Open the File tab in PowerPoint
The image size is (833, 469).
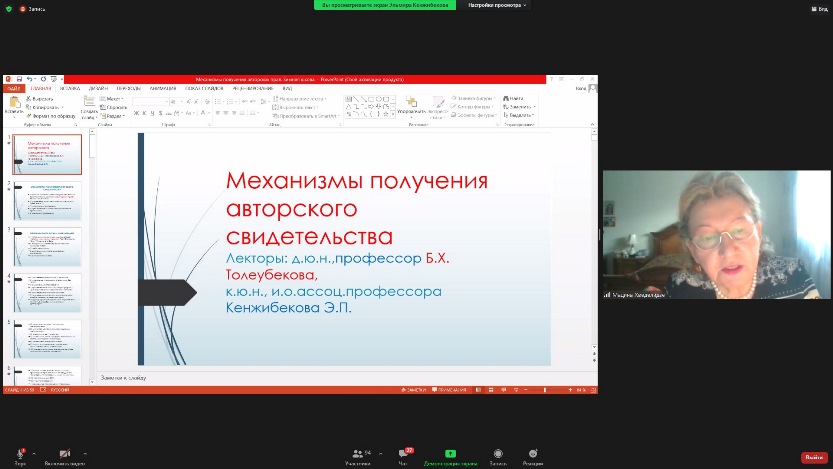pyautogui.click(x=13, y=88)
